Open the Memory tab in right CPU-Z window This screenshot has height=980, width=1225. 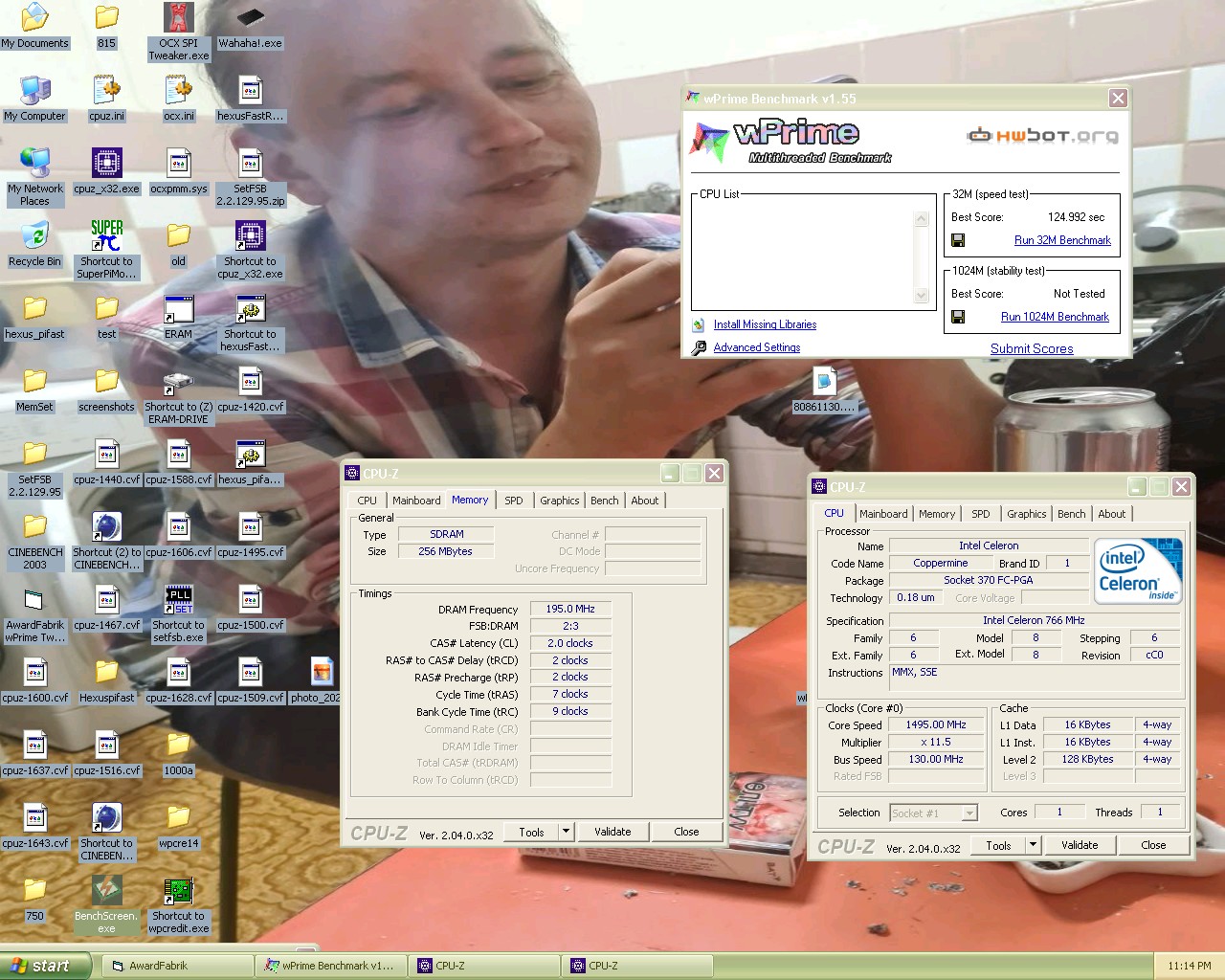pos(937,514)
